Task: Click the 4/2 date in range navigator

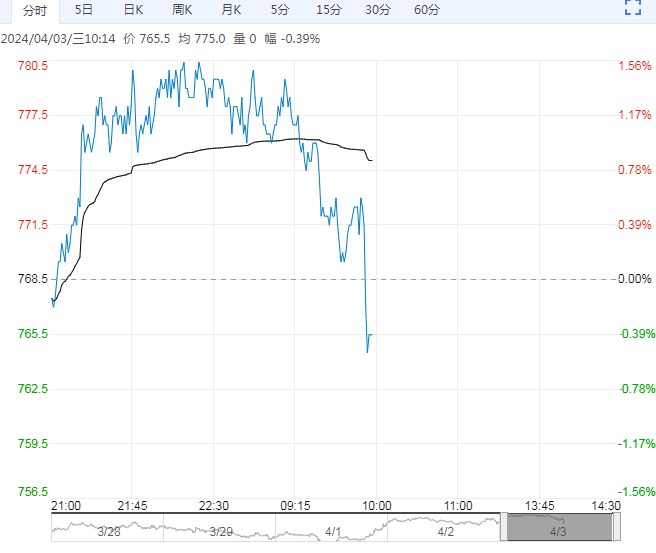Action: pyautogui.click(x=446, y=532)
